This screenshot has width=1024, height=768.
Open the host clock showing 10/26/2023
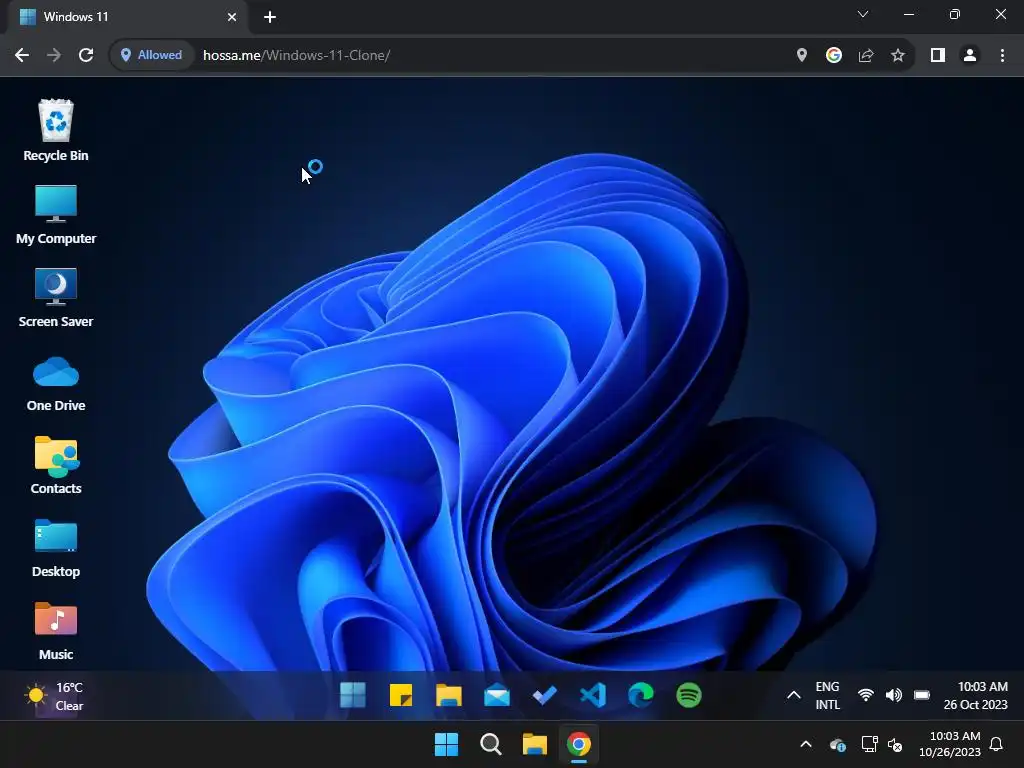pyautogui.click(x=950, y=744)
